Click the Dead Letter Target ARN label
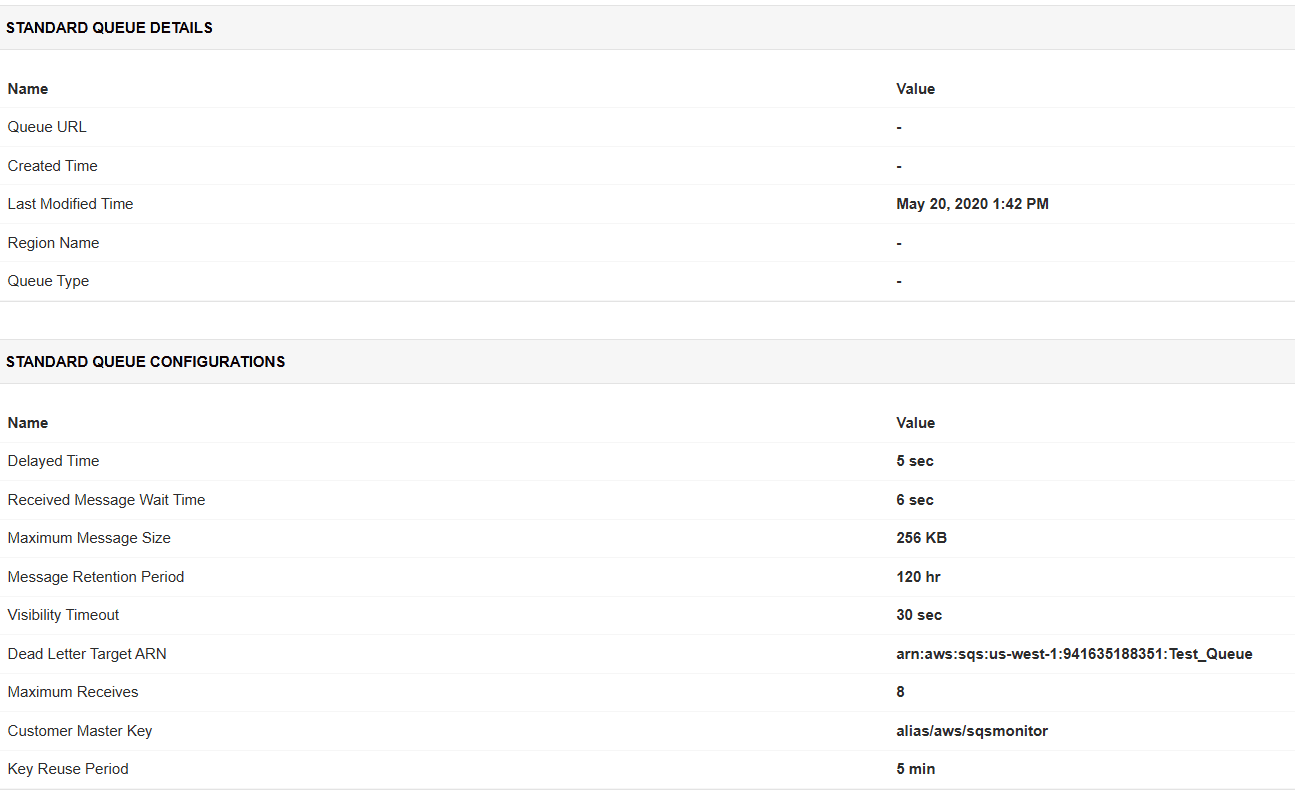 click(x=87, y=654)
